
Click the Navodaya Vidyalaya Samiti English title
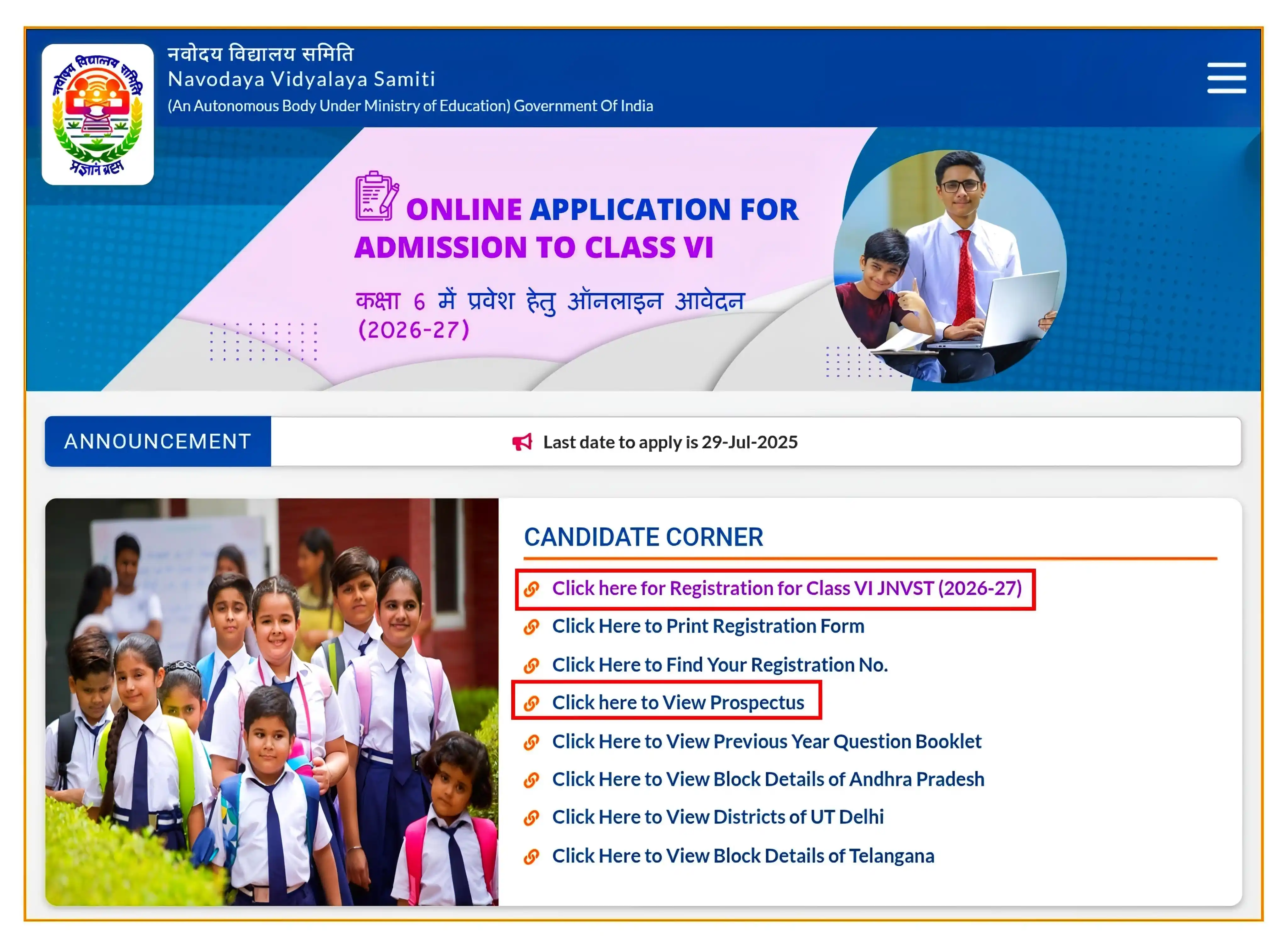click(302, 79)
